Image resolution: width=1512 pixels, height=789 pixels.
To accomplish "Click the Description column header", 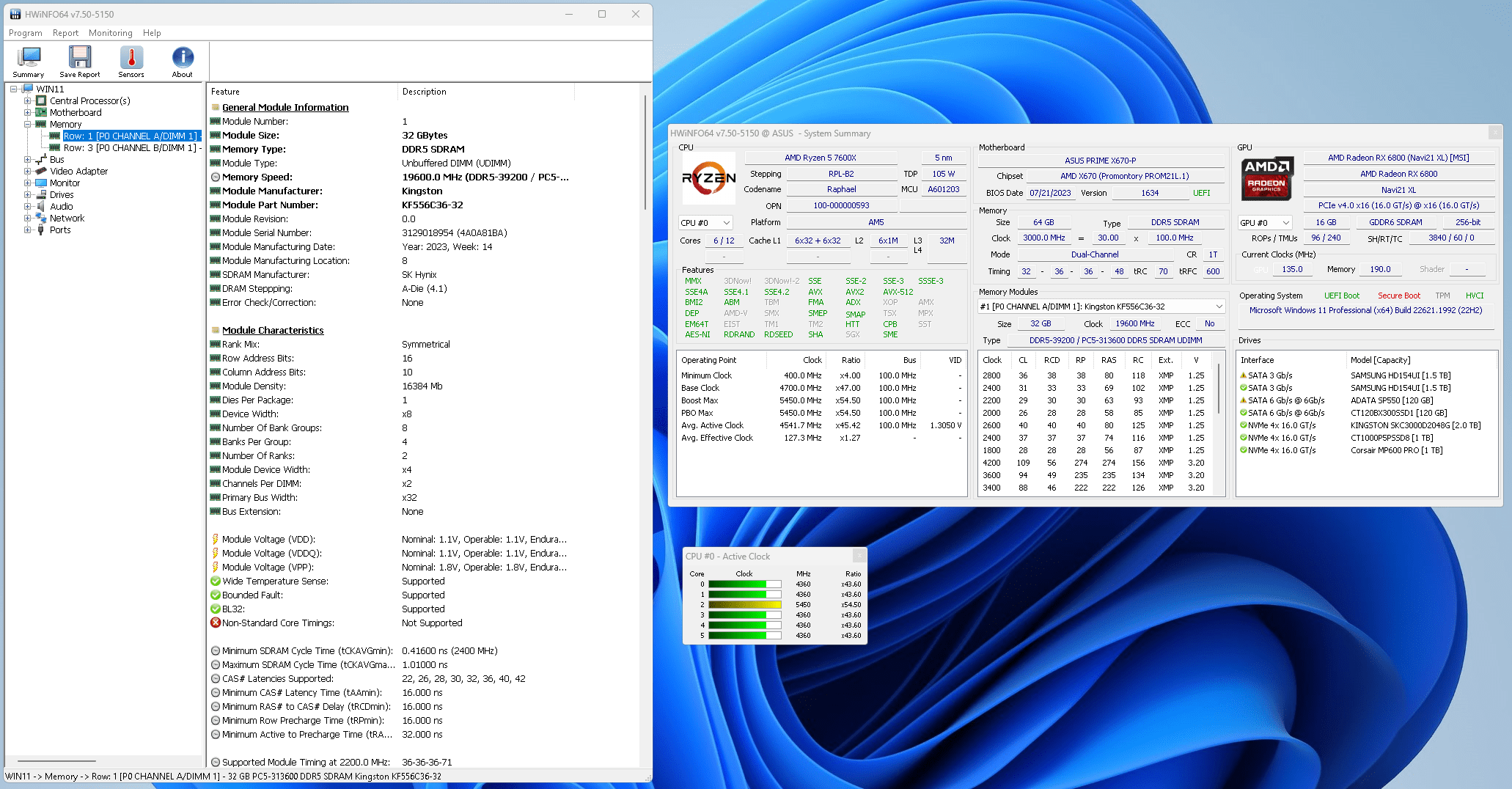I will click(x=485, y=92).
